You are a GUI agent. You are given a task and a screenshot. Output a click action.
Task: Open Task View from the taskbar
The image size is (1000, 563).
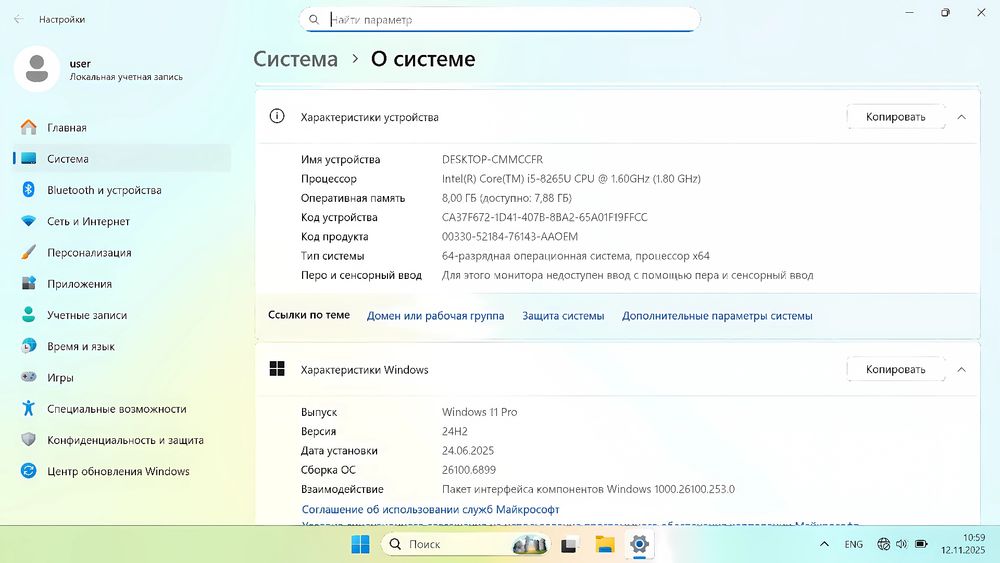point(568,545)
